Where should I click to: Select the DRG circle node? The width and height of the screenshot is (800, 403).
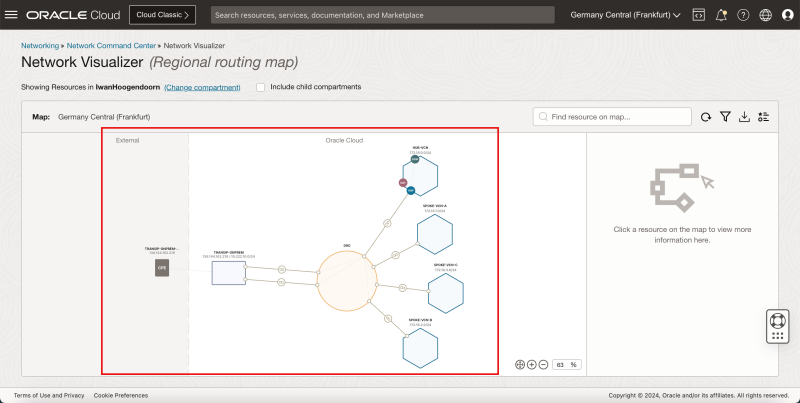coord(346,280)
